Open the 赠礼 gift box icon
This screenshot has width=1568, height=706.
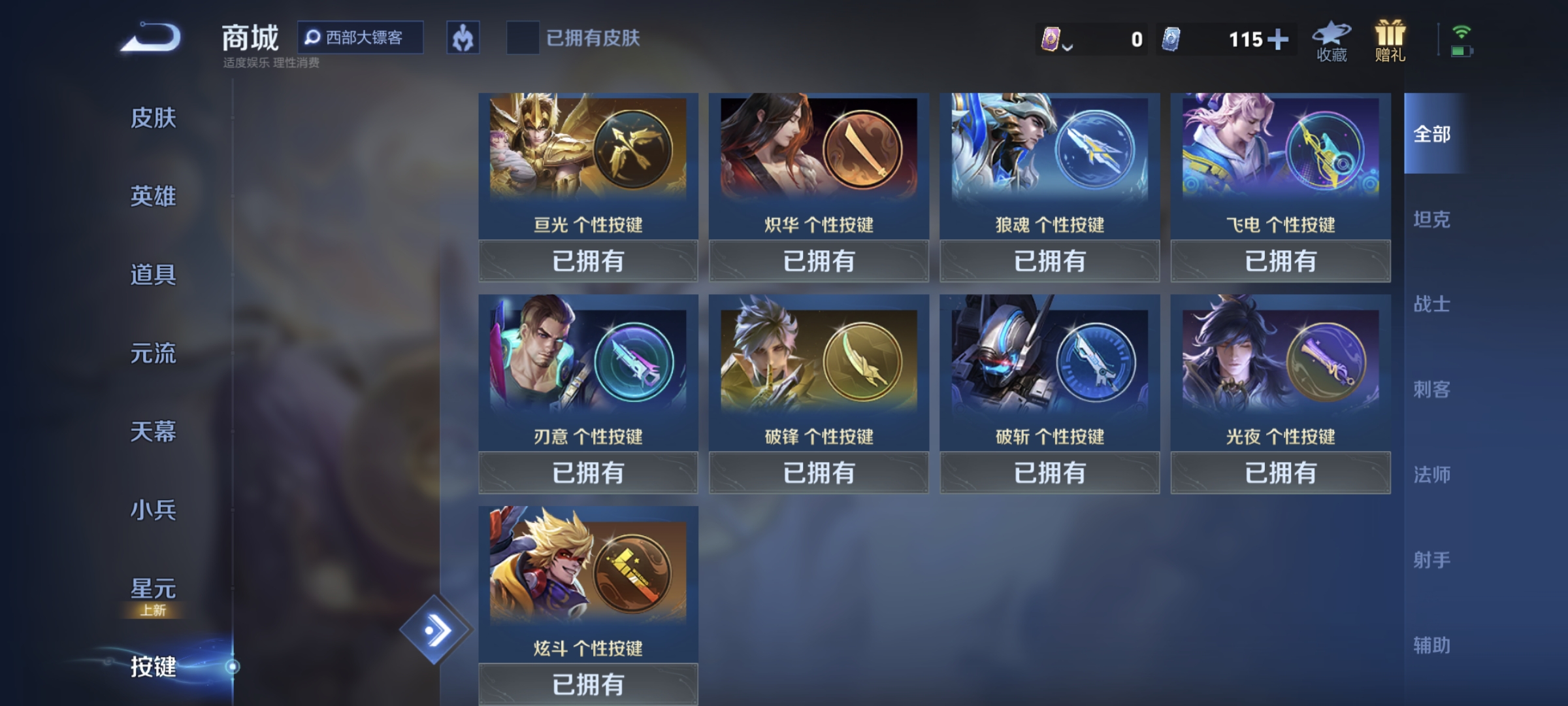pyautogui.click(x=1390, y=41)
